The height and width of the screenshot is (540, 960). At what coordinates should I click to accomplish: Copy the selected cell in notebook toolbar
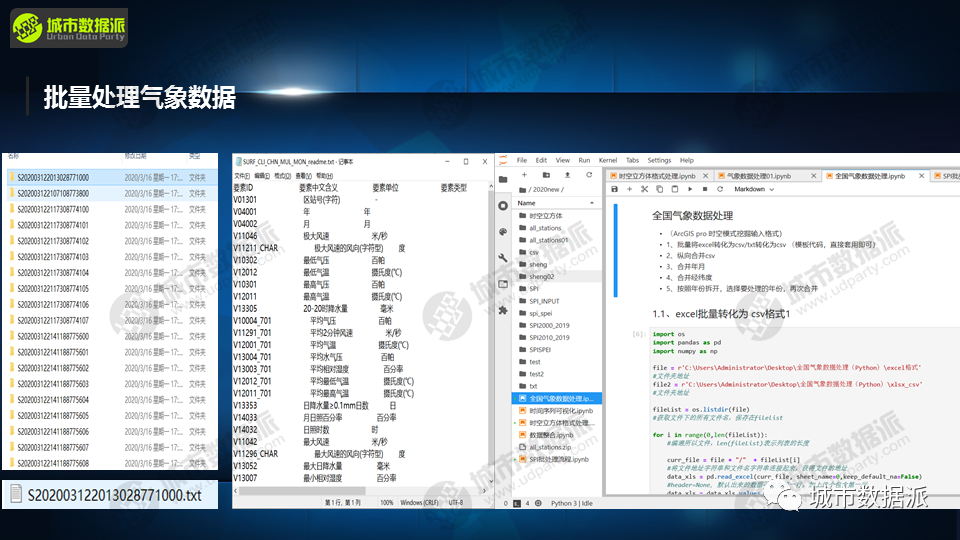(659, 189)
